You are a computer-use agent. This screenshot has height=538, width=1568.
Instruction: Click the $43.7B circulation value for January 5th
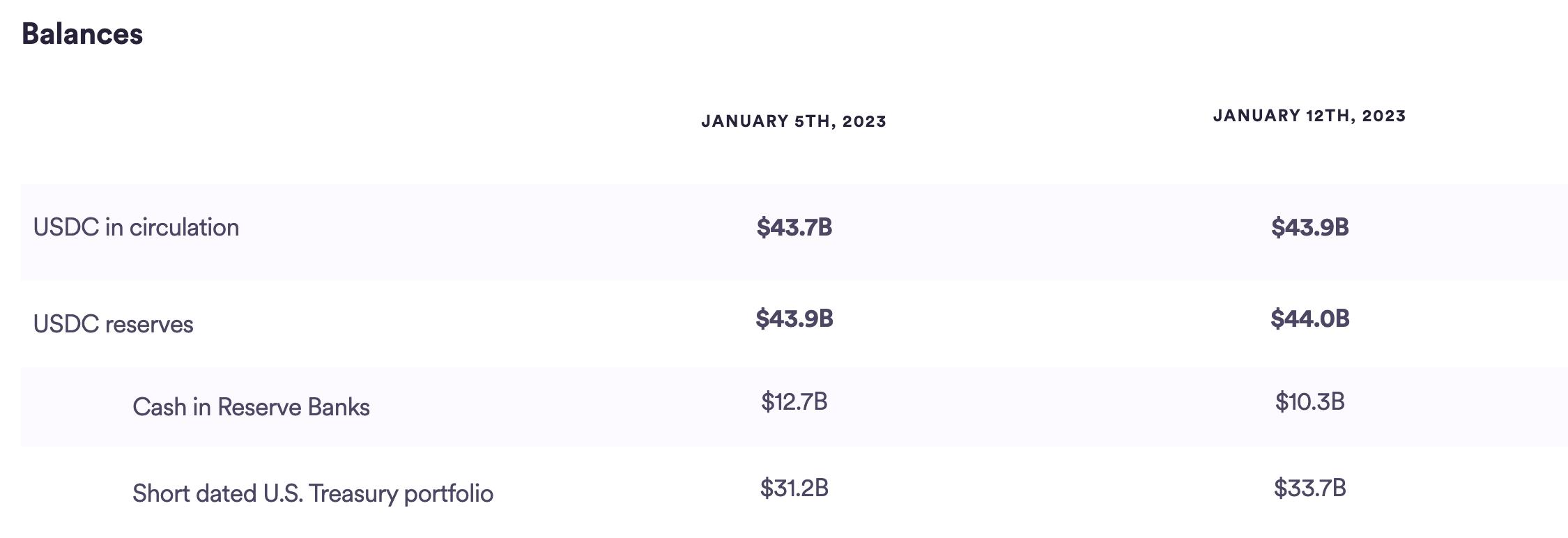(794, 227)
